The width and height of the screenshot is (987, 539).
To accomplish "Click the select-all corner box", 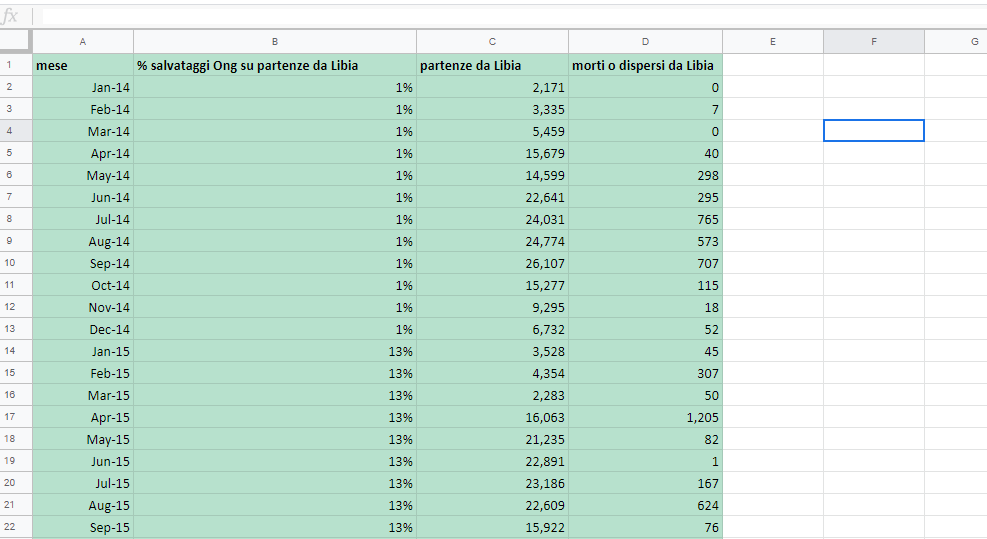I will [15, 41].
